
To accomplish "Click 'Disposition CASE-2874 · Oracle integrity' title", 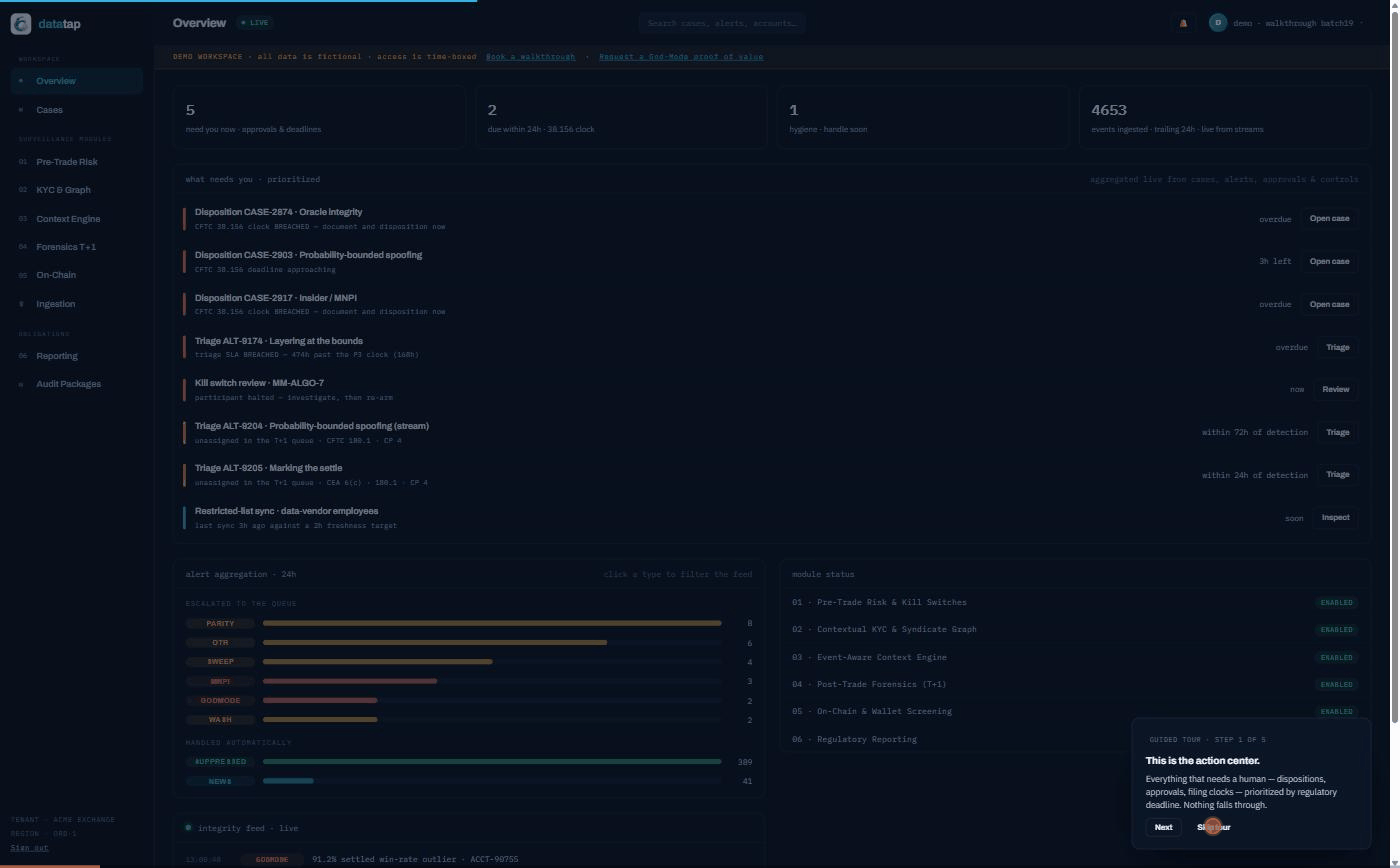I will coord(278,212).
